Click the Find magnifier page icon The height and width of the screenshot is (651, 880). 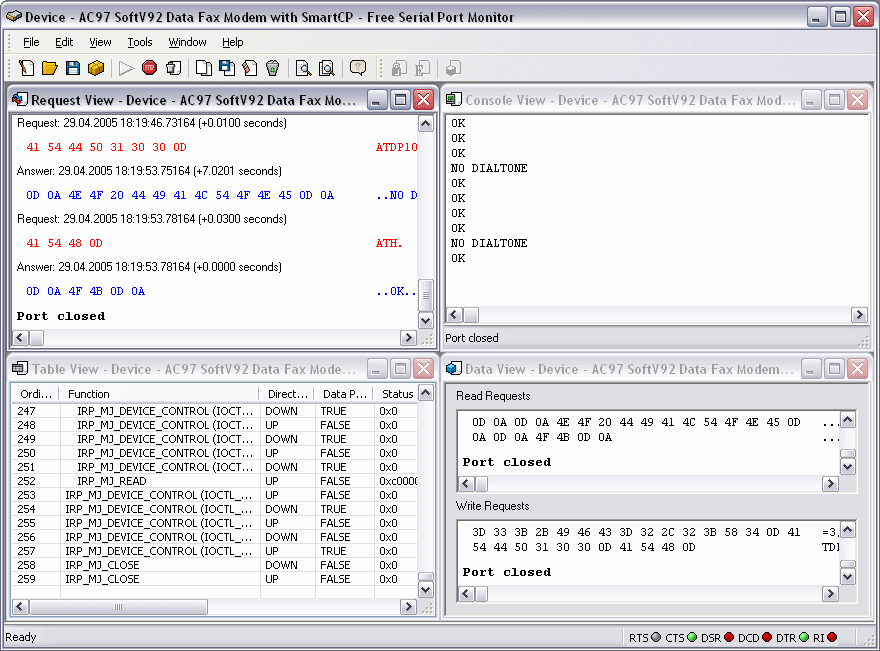[303, 68]
